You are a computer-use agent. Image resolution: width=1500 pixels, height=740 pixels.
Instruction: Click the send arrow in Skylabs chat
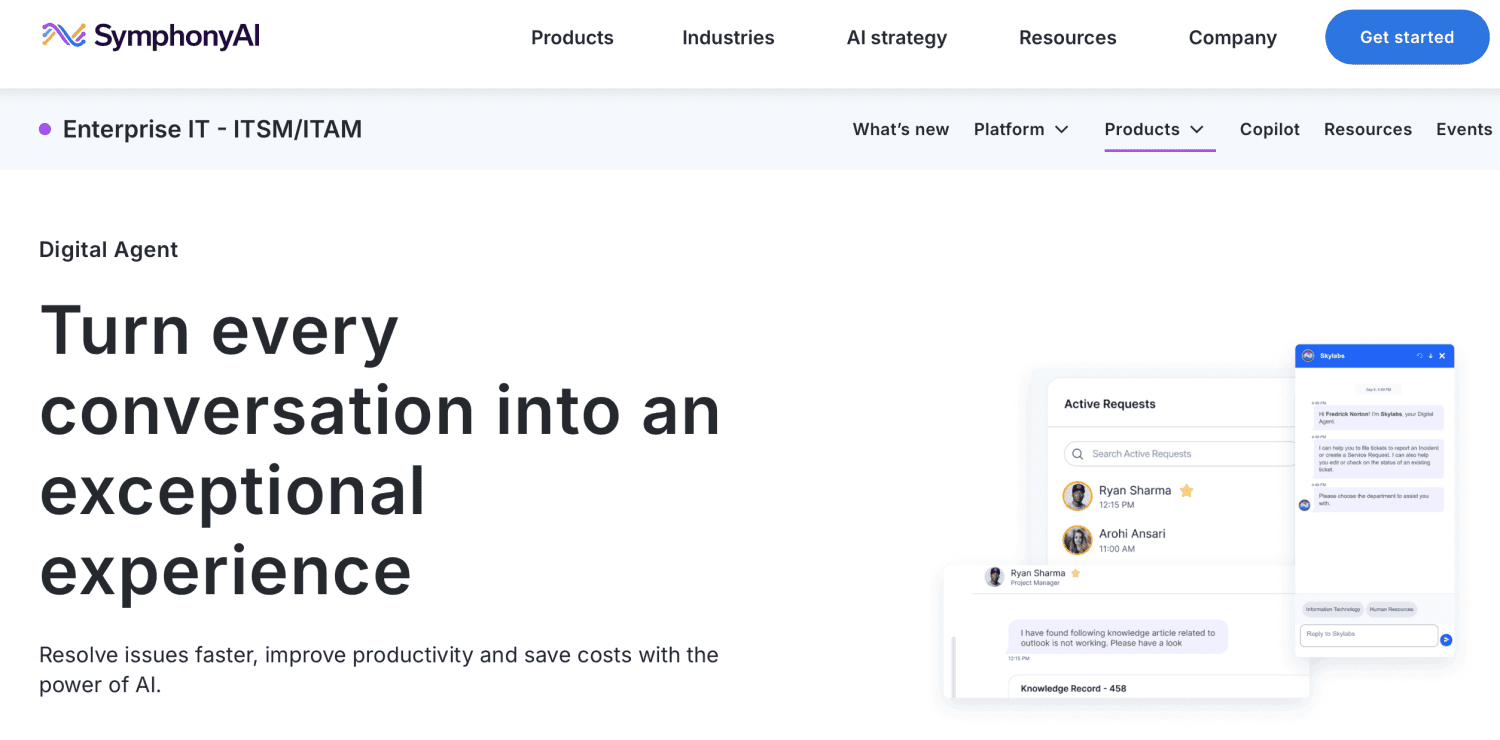pos(1446,640)
